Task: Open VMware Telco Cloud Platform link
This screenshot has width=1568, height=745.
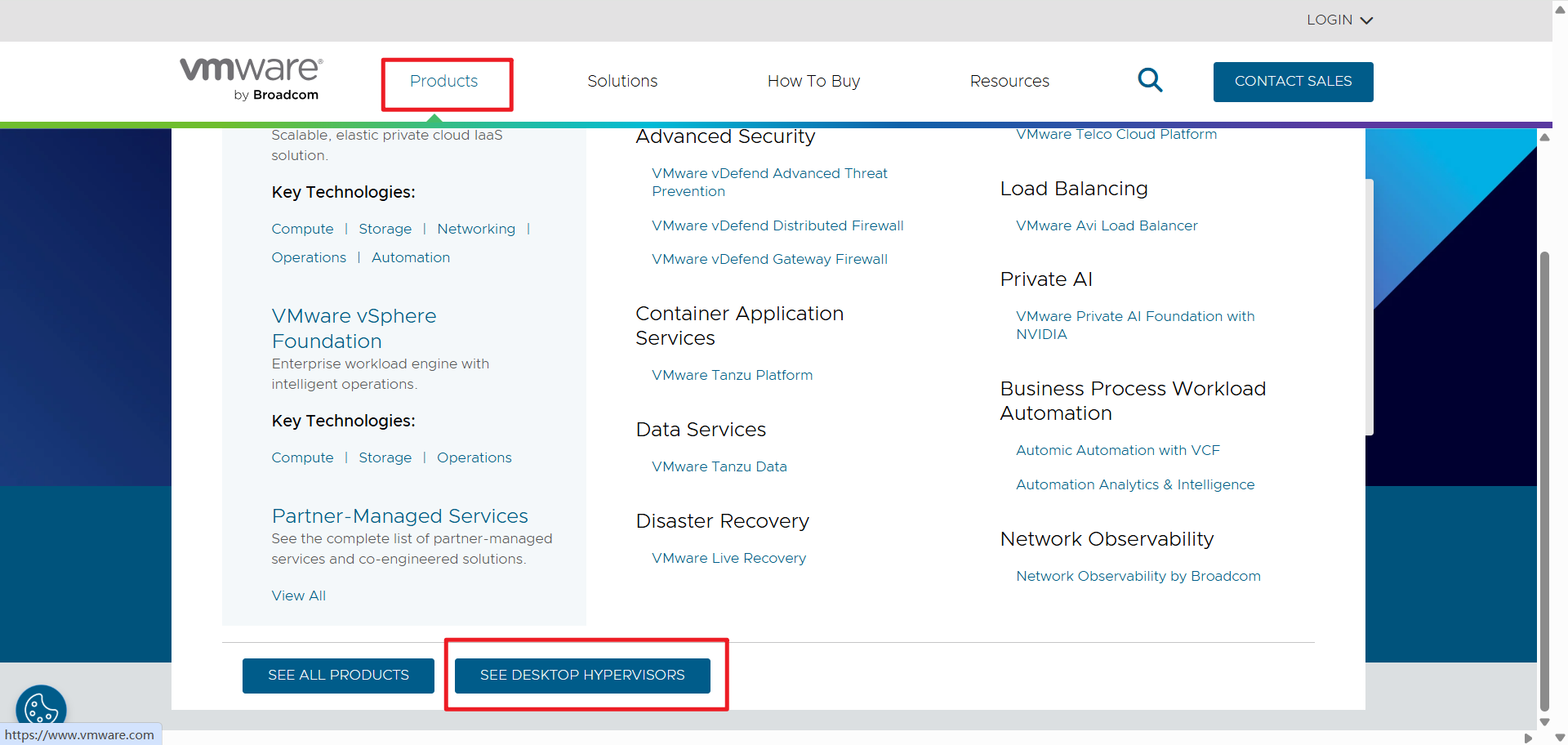Action: tap(1116, 135)
